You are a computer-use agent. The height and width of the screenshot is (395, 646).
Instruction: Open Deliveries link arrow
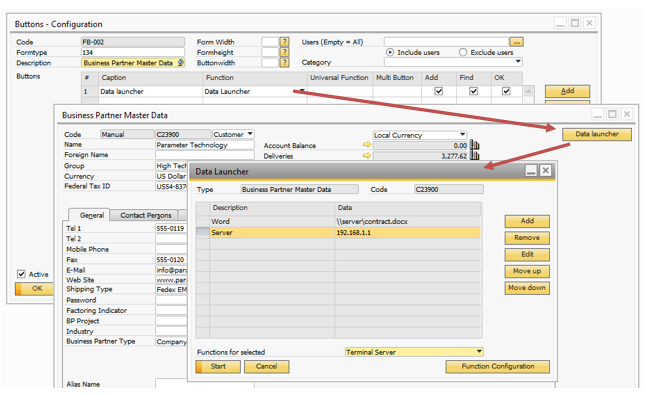click(367, 155)
